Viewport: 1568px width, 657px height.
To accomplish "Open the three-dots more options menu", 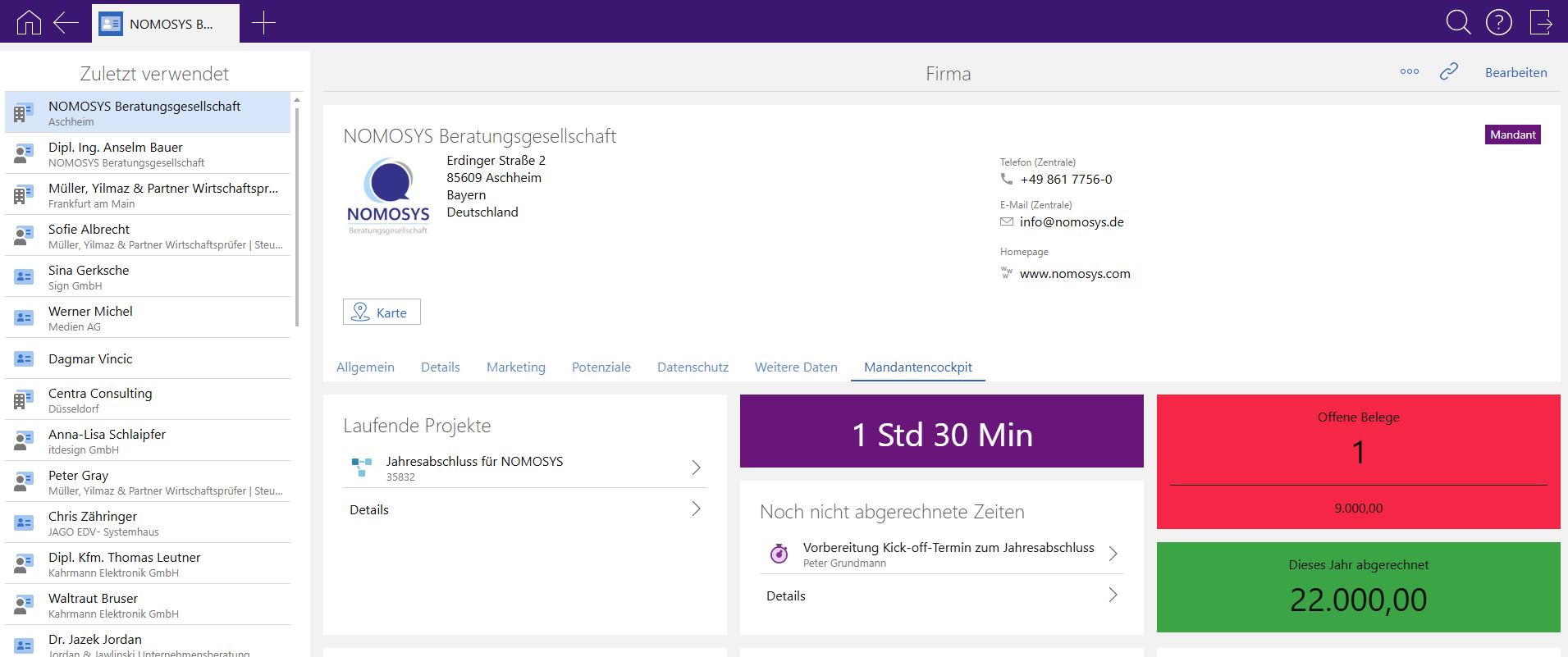I will [x=1410, y=71].
